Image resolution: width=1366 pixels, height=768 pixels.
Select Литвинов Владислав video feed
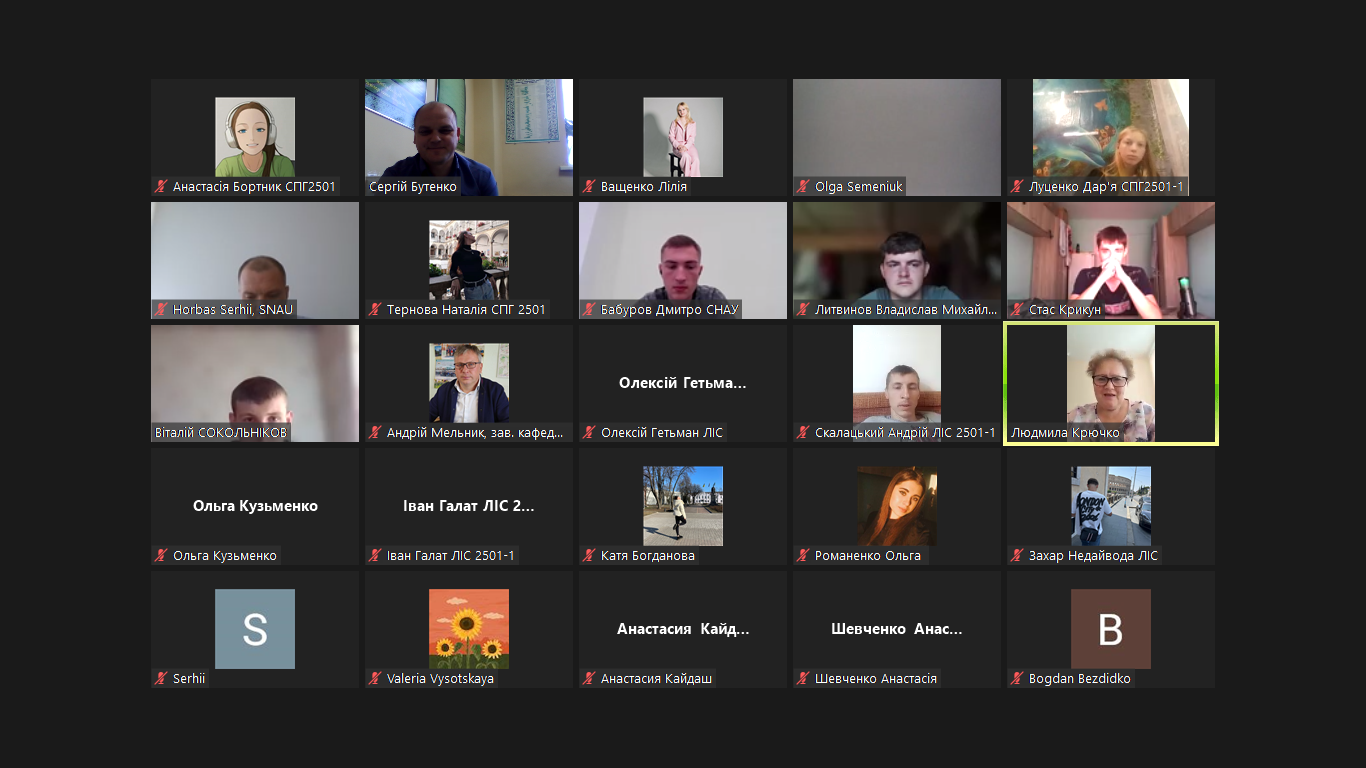(x=897, y=260)
